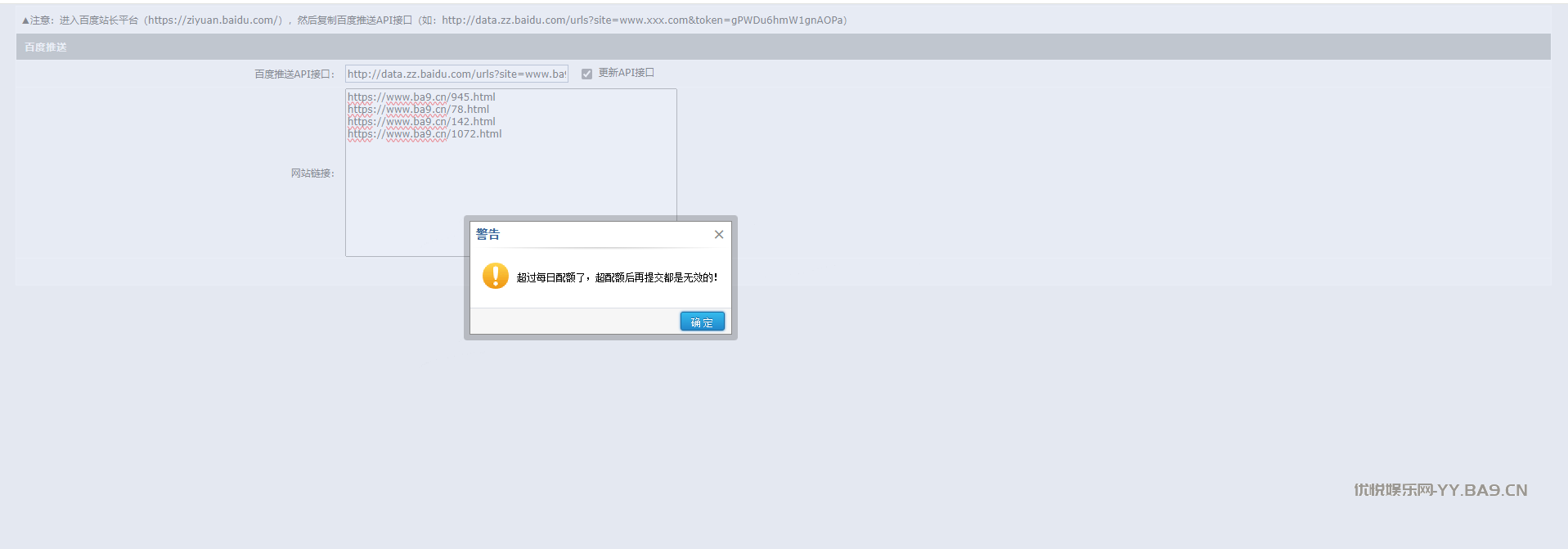
Task: Click the 确定 button in the warning dialog
Action: 702,322
